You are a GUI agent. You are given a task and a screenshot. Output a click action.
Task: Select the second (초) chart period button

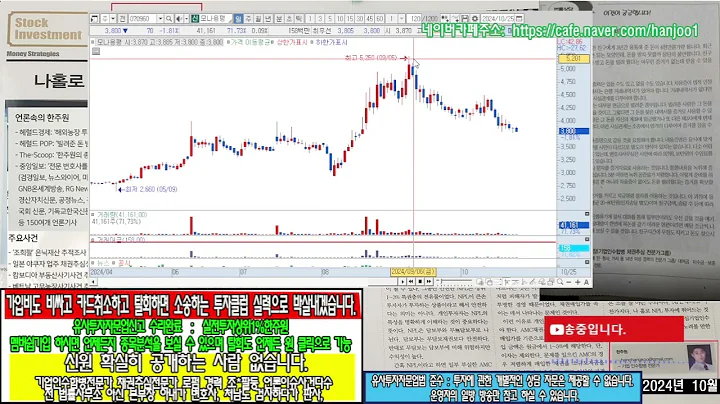289,18
